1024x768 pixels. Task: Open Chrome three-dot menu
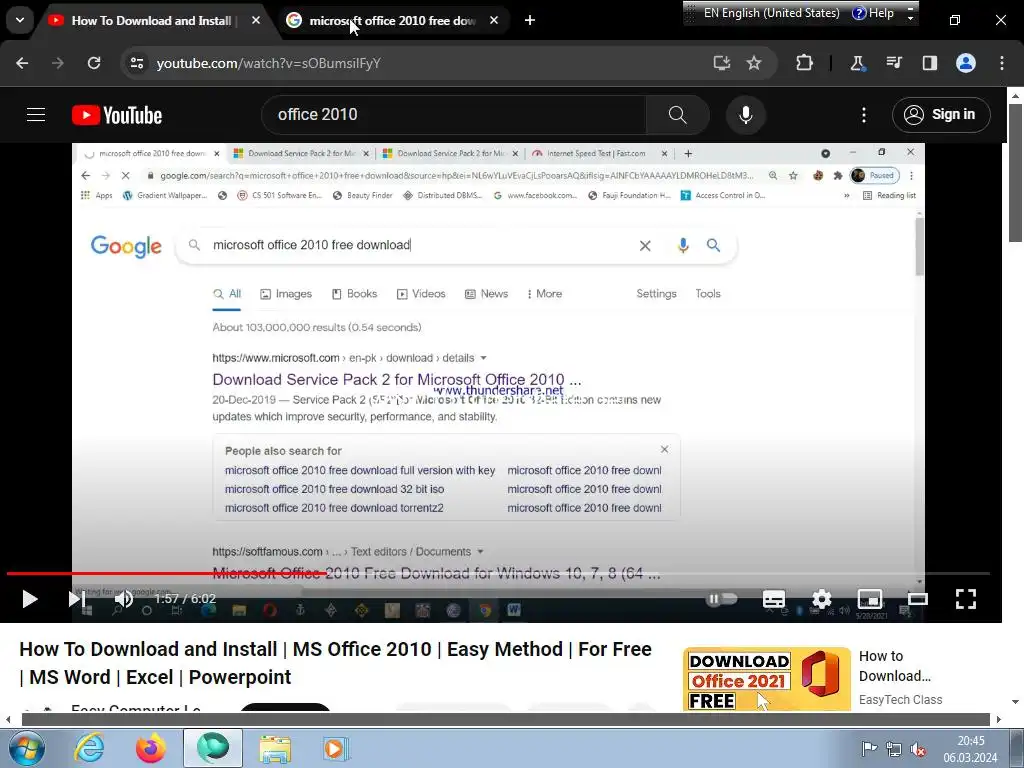coord(1002,63)
